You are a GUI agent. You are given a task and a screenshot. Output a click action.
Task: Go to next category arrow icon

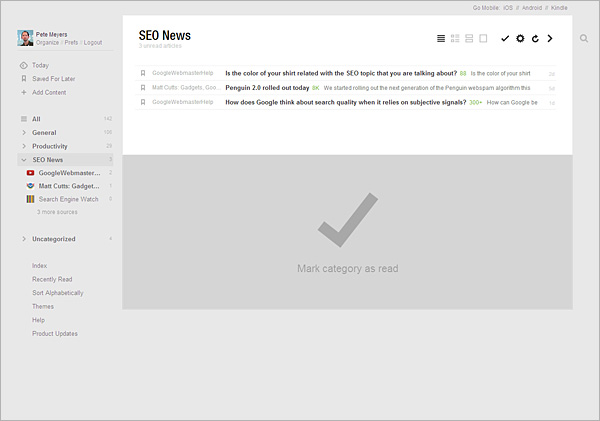(550, 38)
